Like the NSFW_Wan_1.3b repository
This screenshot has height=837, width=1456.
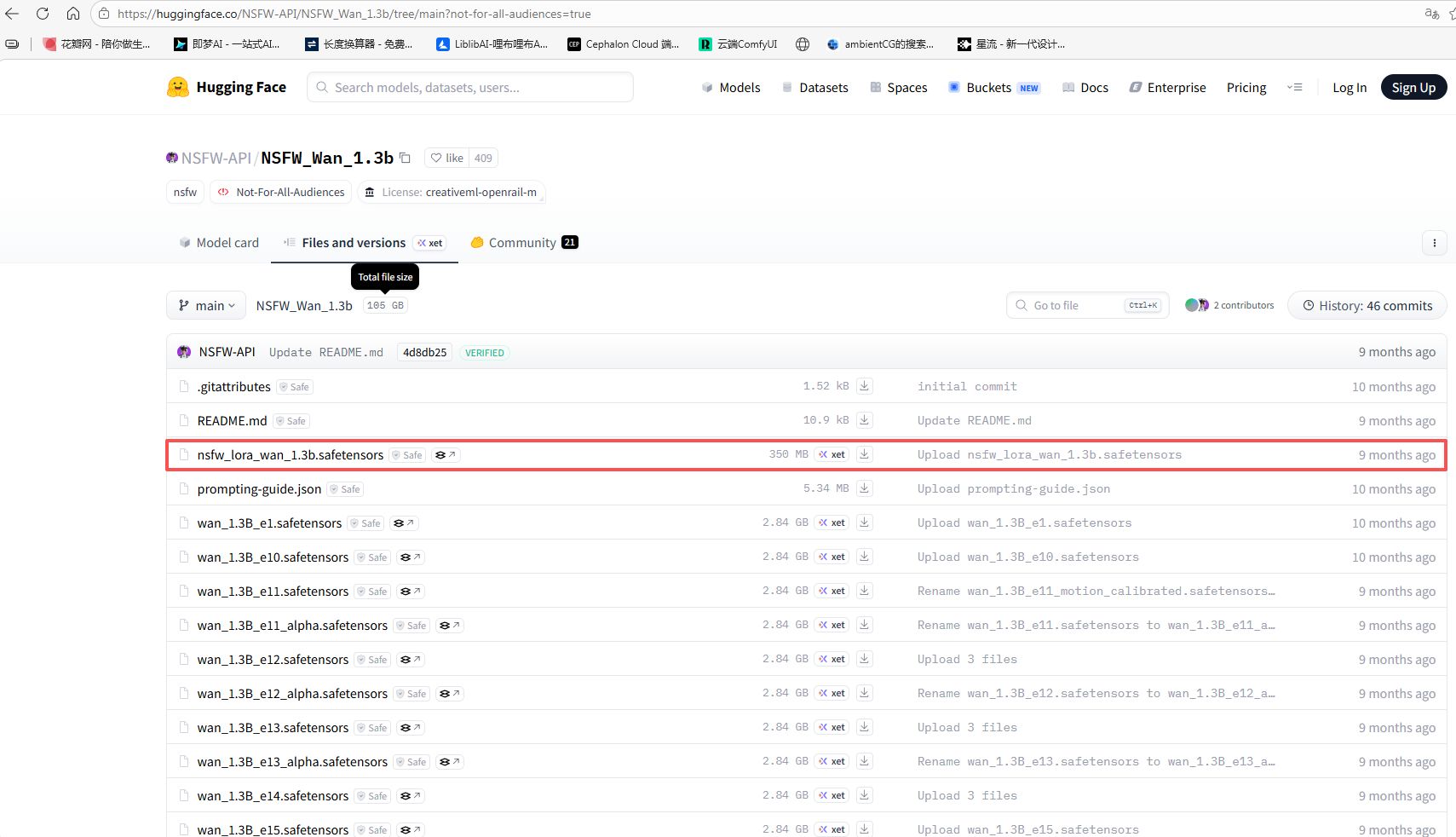click(447, 158)
